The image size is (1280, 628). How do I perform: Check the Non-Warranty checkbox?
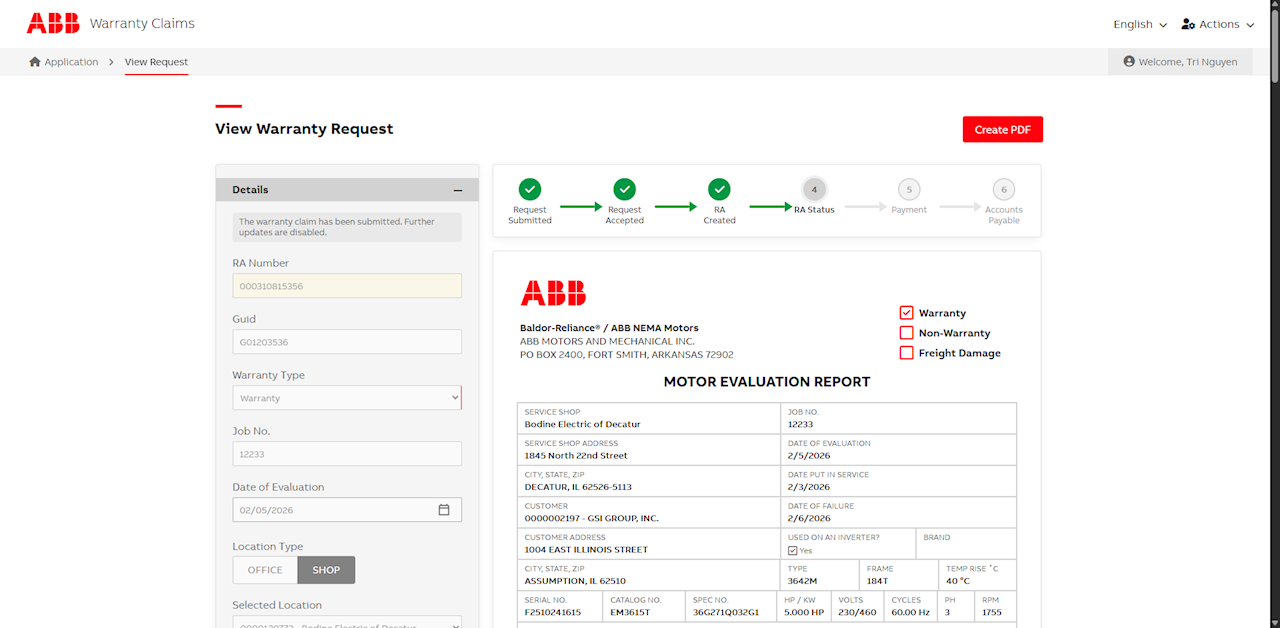[906, 333]
